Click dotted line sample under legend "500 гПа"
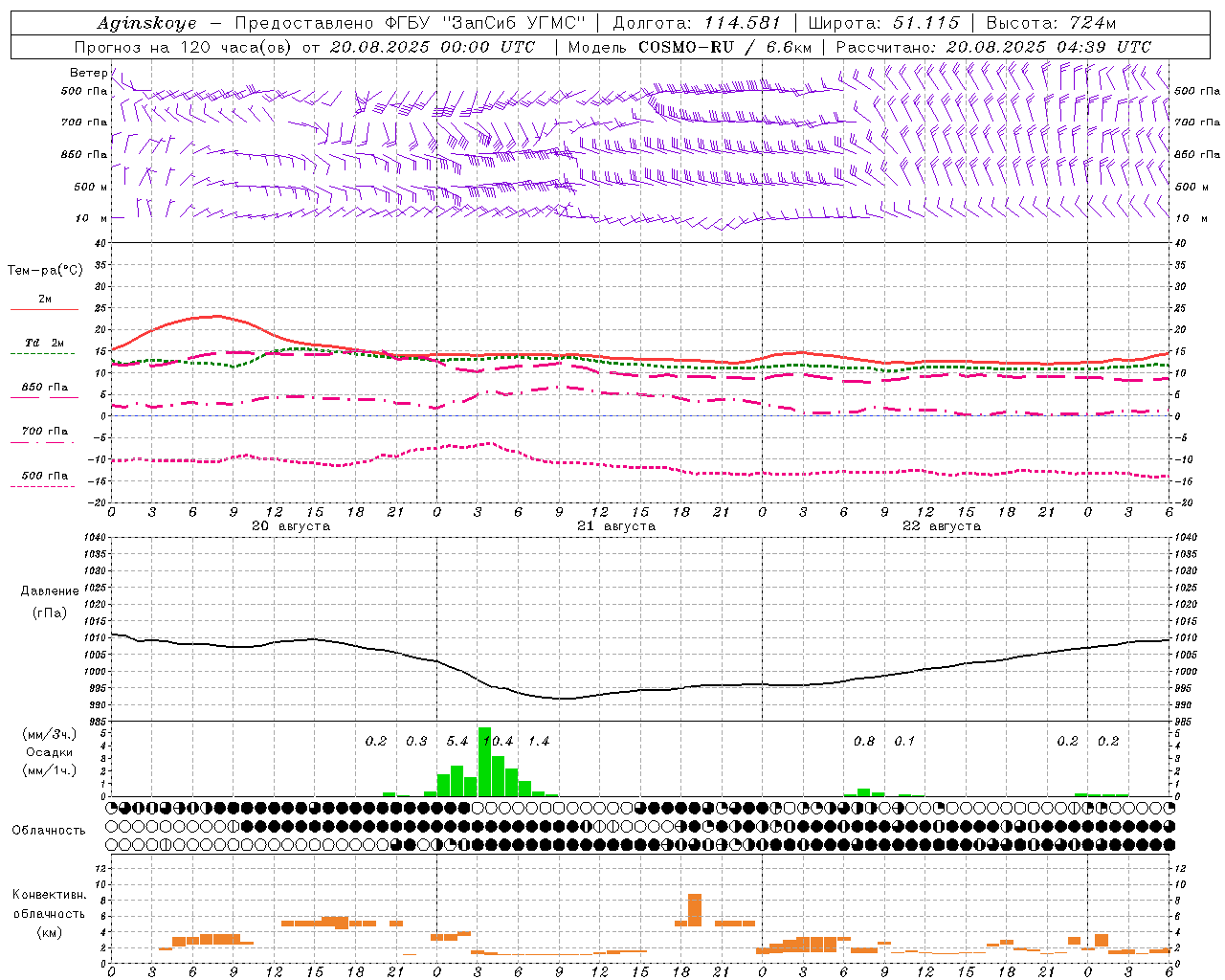This screenshot has height=980, width=1225. pyautogui.click(x=42, y=487)
